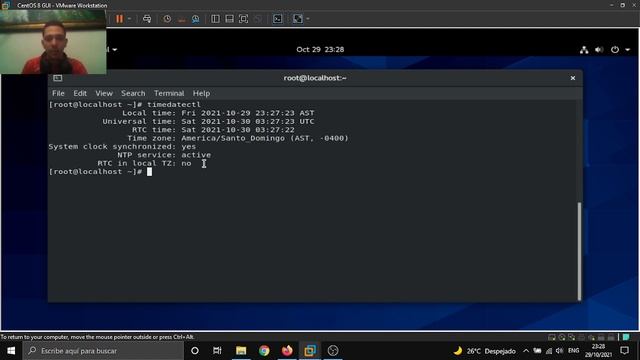Viewport: 640px width, 360px height.
Task: Open Cortana circle on the taskbar
Action: pyautogui.click(x=195, y=351)
